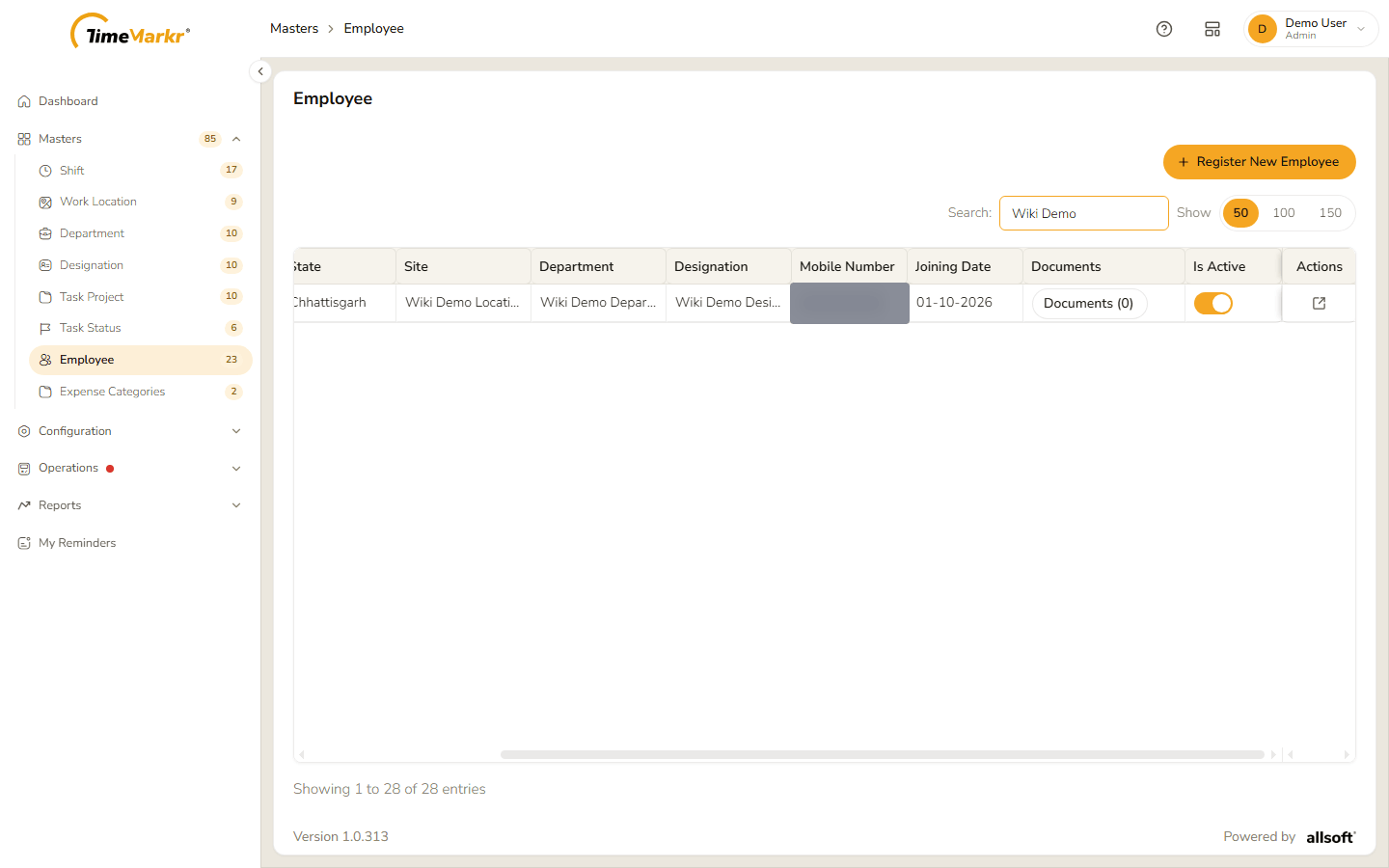Open the row's edit action icon
Viewport: 1389px width, 868px height.
click(x=1320, y=303)
